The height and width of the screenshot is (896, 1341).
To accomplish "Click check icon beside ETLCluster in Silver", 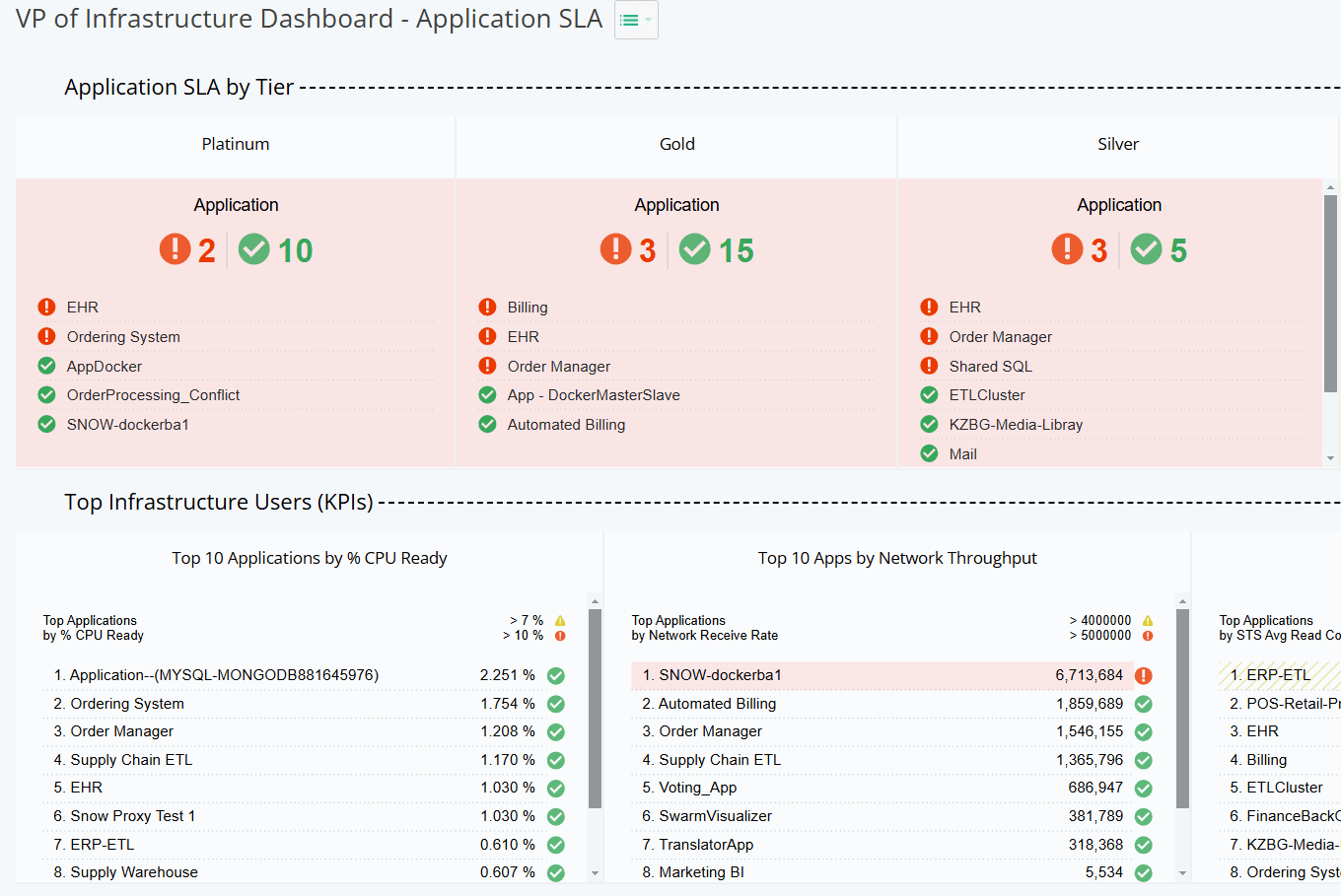I will click(x=929, y=394).
